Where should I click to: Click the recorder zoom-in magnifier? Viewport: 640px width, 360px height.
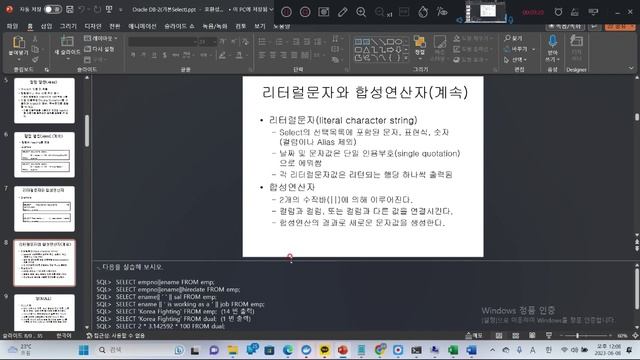[x=361, y=12]
